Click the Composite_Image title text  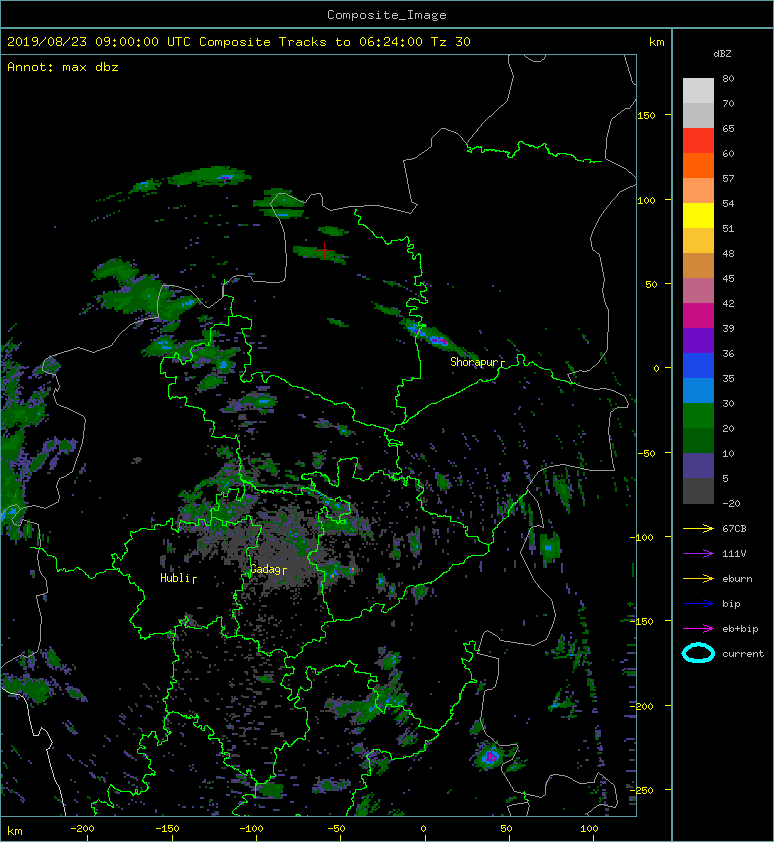pyautogui.click(x=387, y=15)
